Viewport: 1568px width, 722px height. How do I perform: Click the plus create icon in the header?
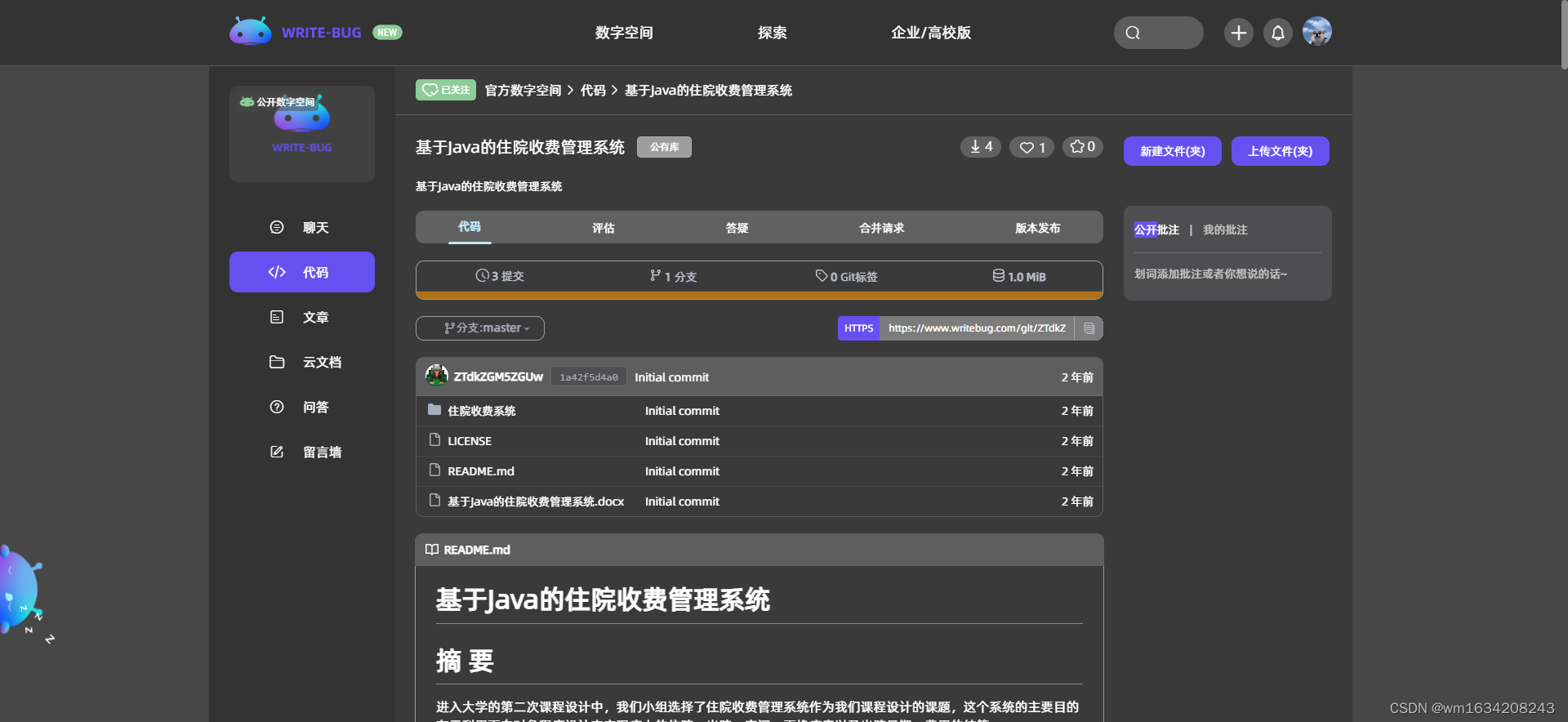tap(1238, 33)
